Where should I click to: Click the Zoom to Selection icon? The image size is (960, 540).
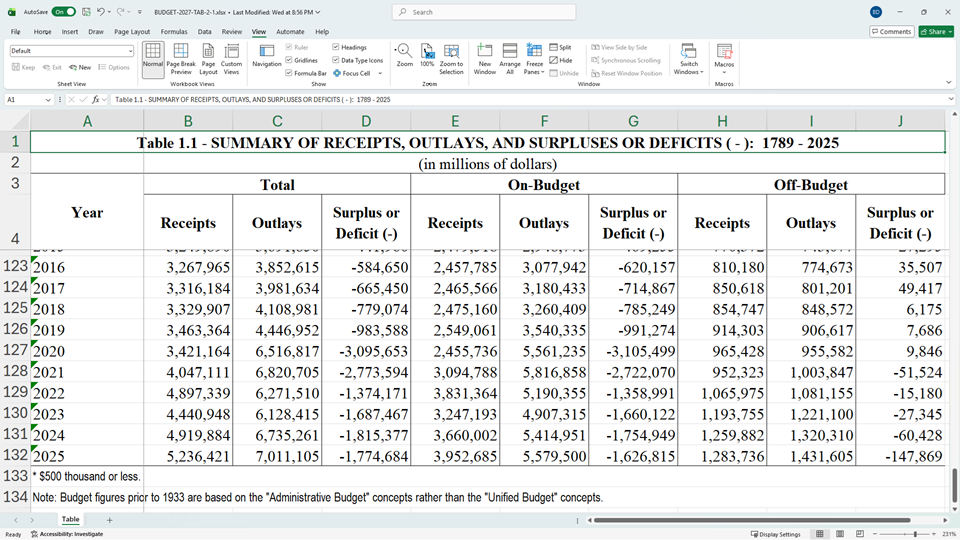coord(451,58)
